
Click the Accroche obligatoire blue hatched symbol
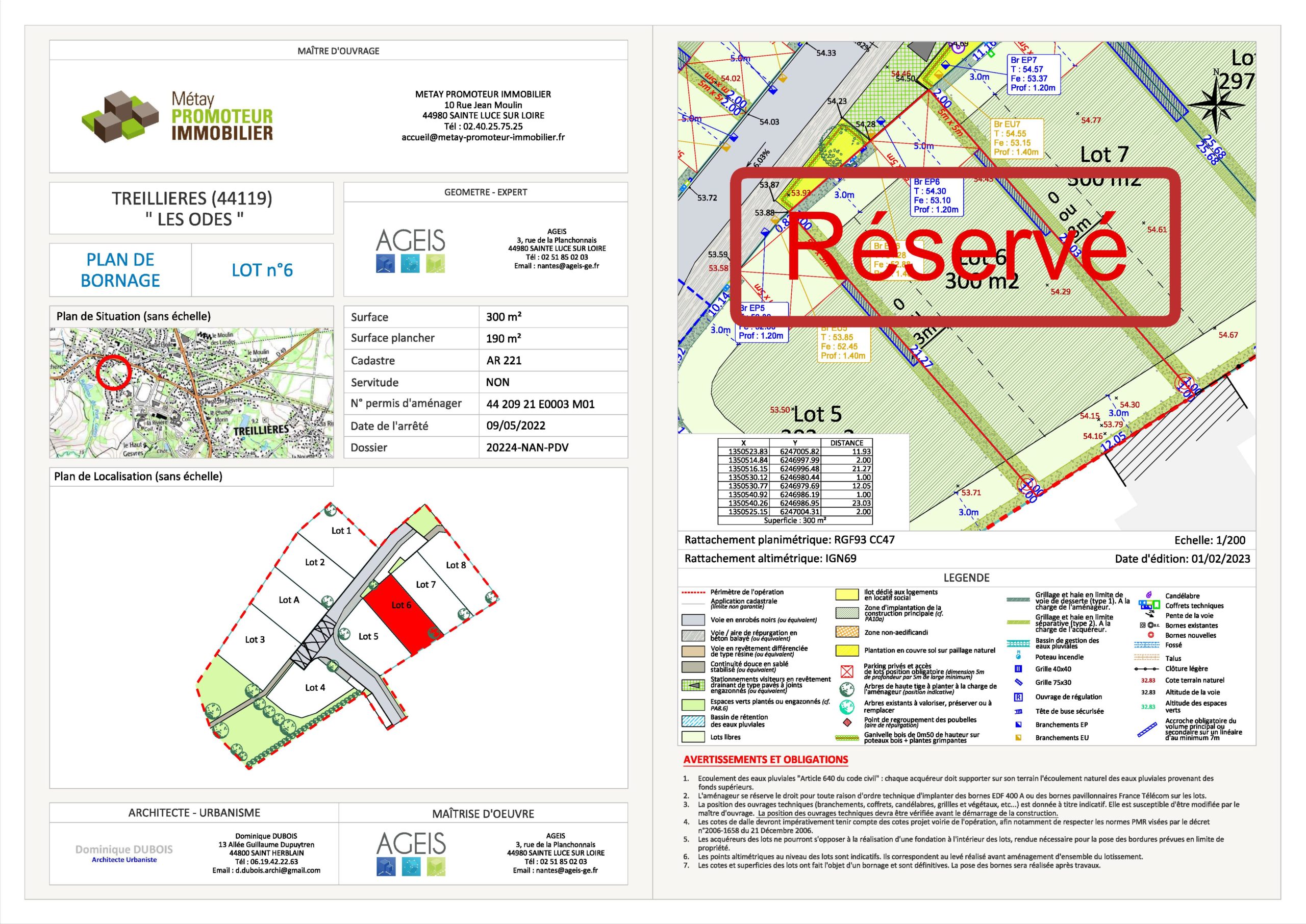click(1147, 730)
